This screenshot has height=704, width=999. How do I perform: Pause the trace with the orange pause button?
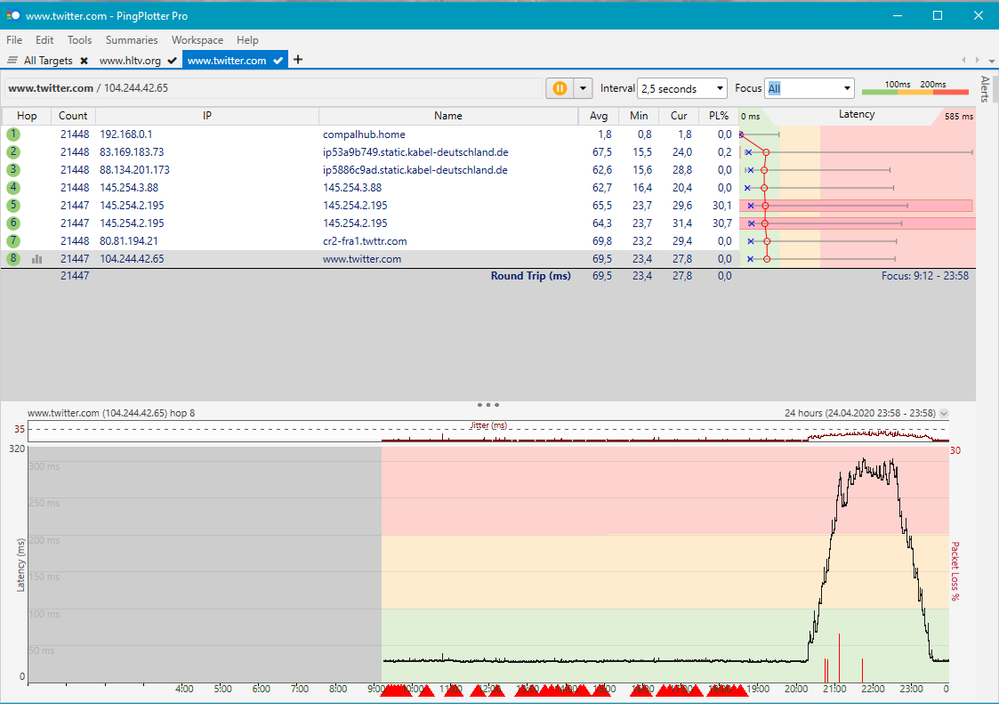pos(560,88)
